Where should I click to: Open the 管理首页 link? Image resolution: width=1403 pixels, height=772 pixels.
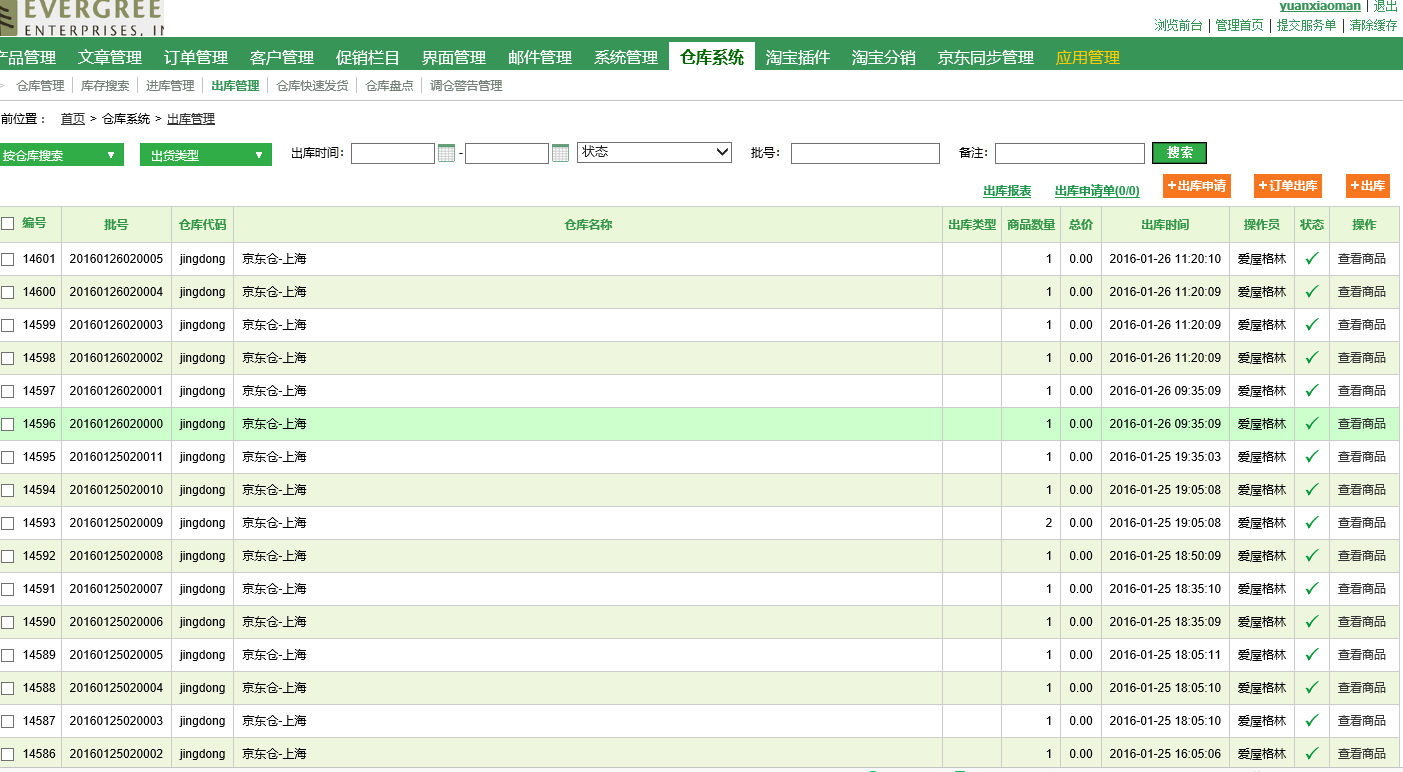1239,25
